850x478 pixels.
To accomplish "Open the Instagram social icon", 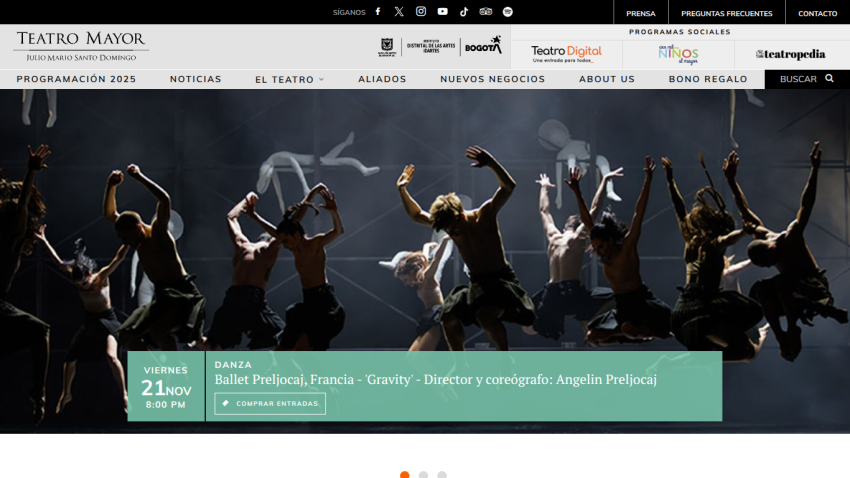I will pos(421,11).
